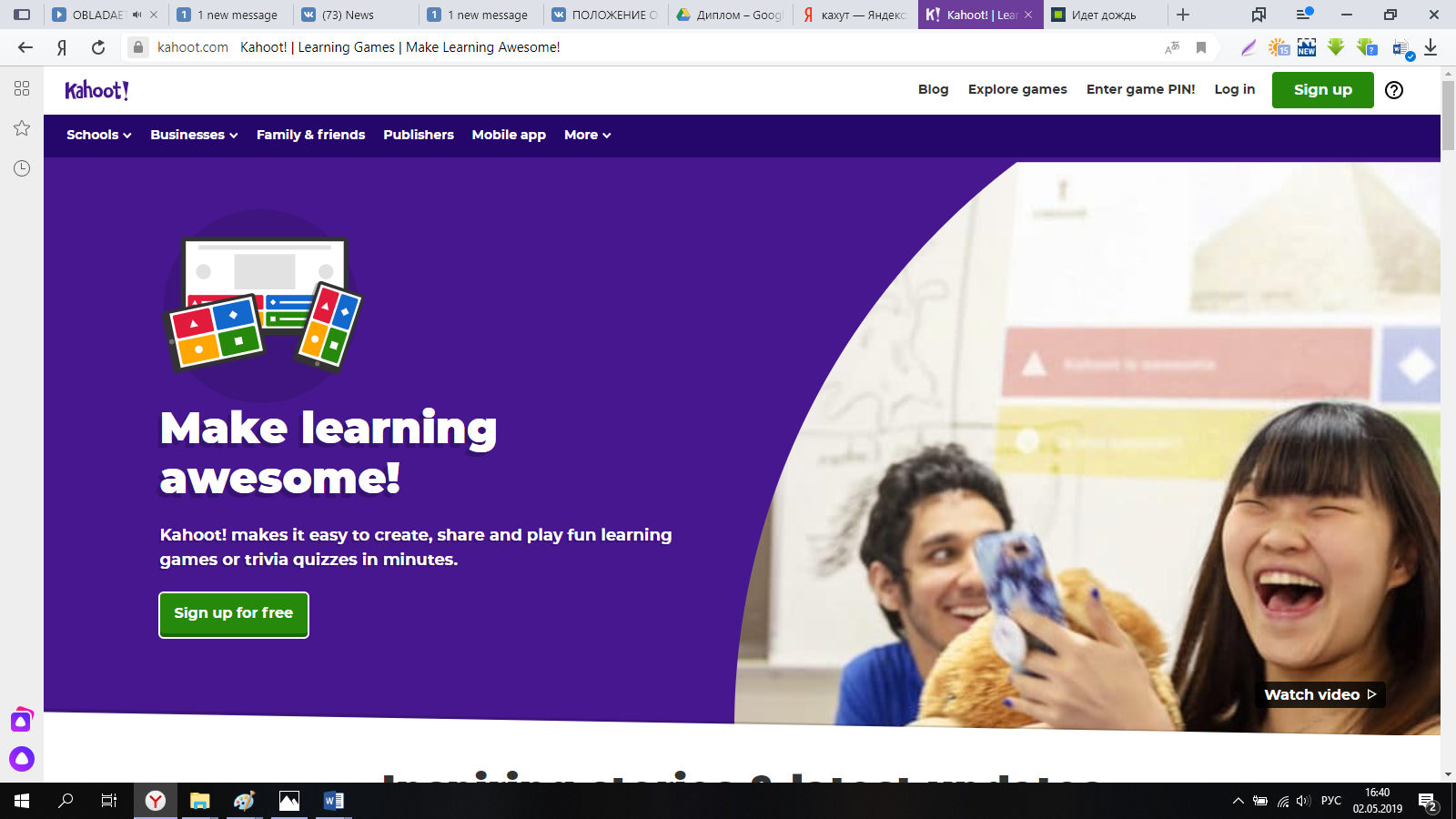
Task: Close the Kahoot! tab
Action: coord(1028,15)
